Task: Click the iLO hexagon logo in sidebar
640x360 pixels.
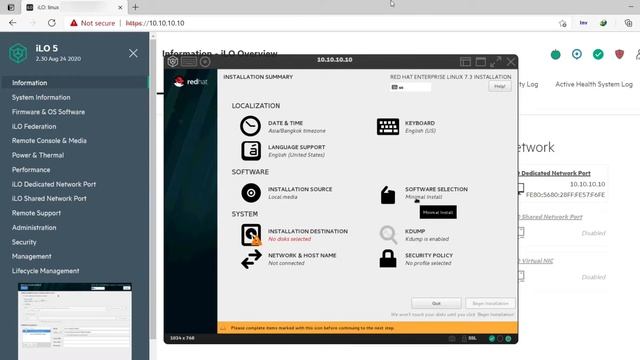Action: pyautogui.click(x=18, y=53)
